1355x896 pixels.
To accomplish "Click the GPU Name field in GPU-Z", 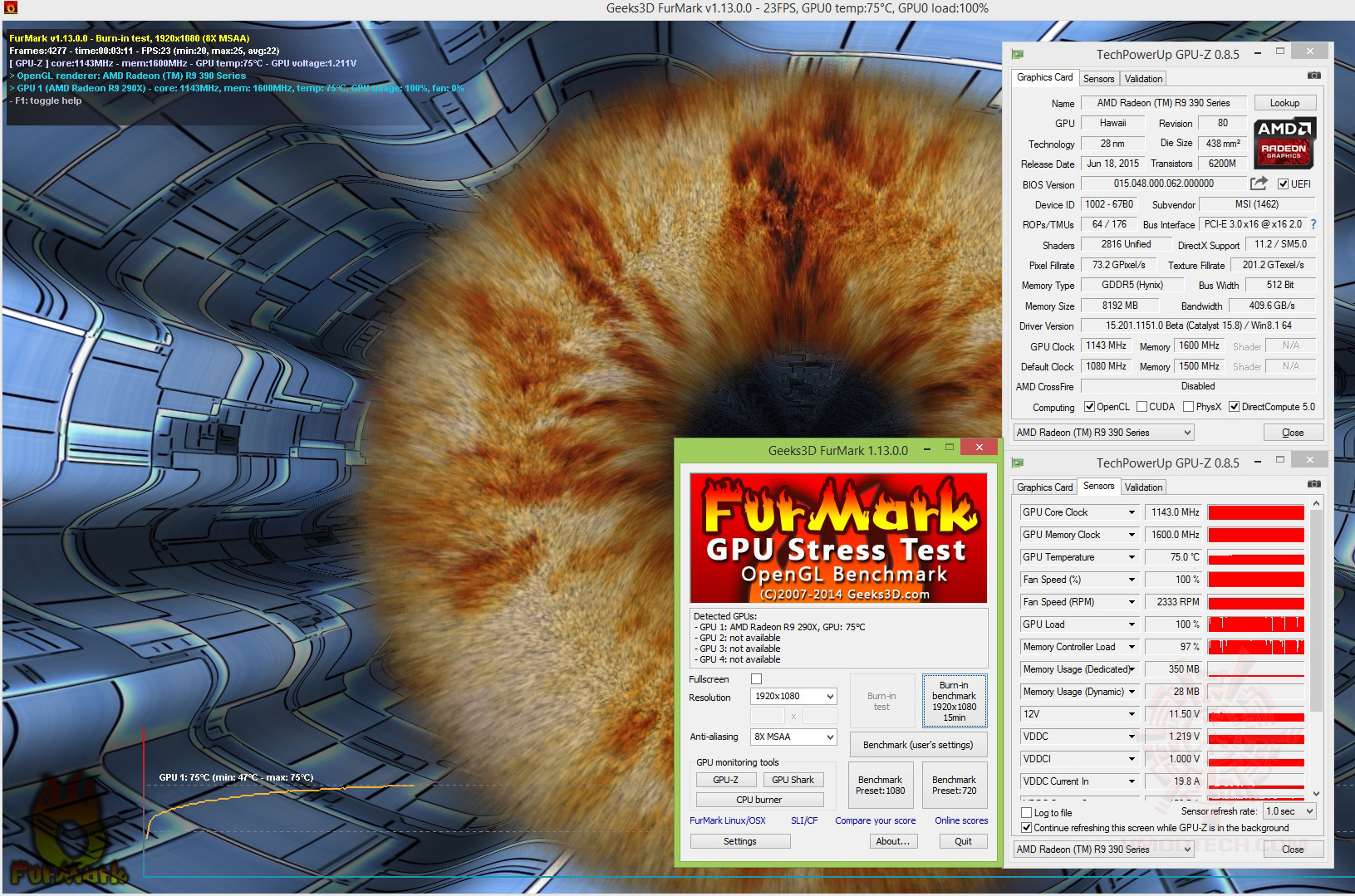I will tap(1164, 103).
